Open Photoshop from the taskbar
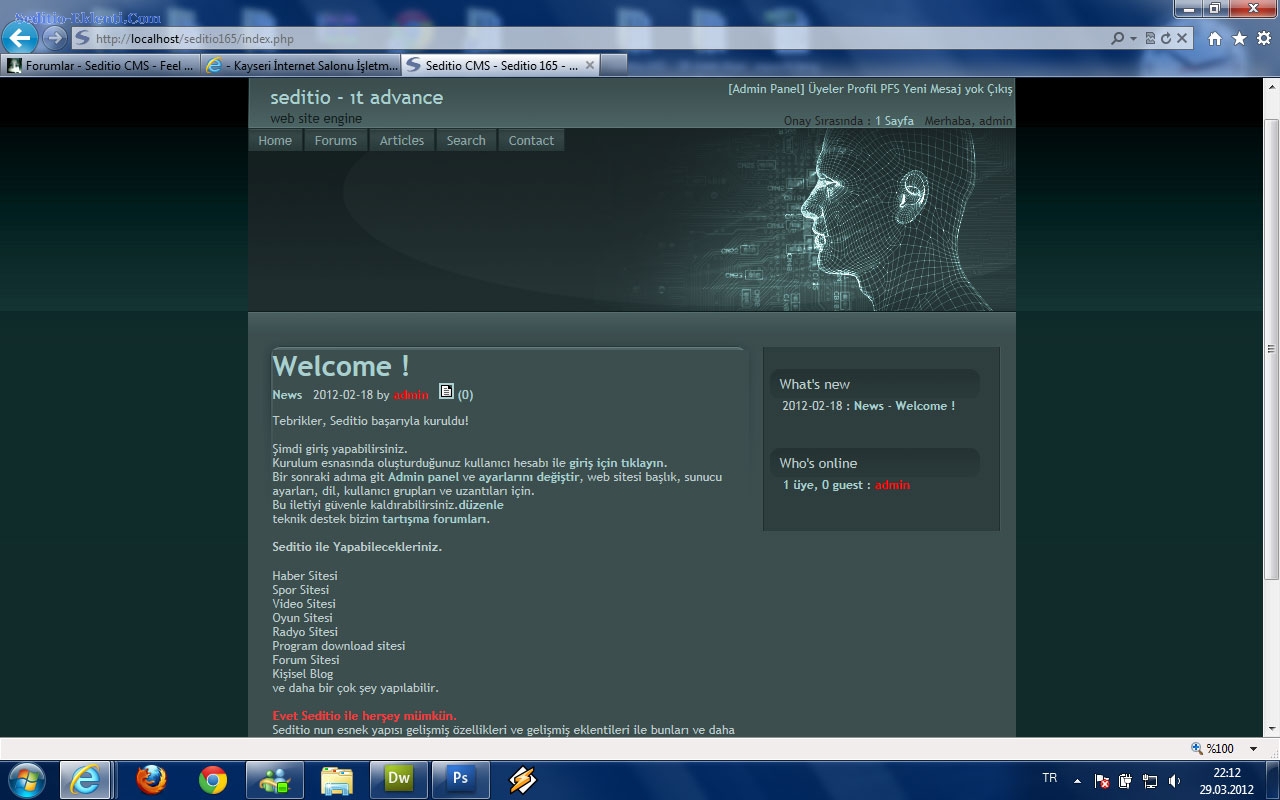The height and width of the screenshot is (800, 1280). (460, 779)
